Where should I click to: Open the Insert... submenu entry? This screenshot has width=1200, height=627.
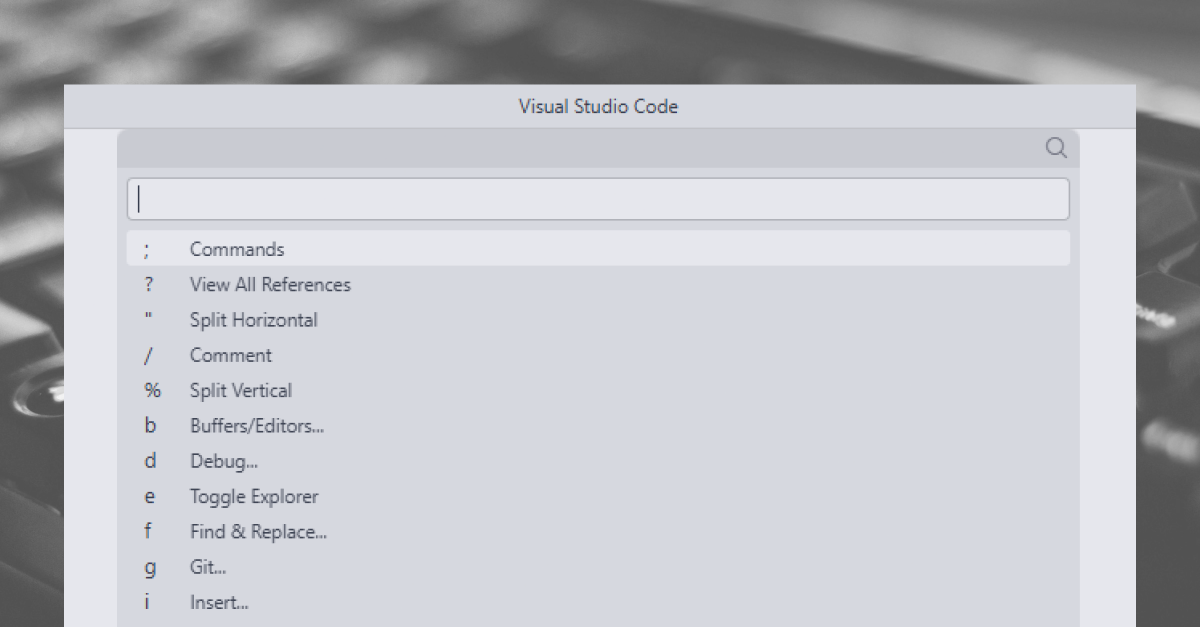(x=219, y=603)
